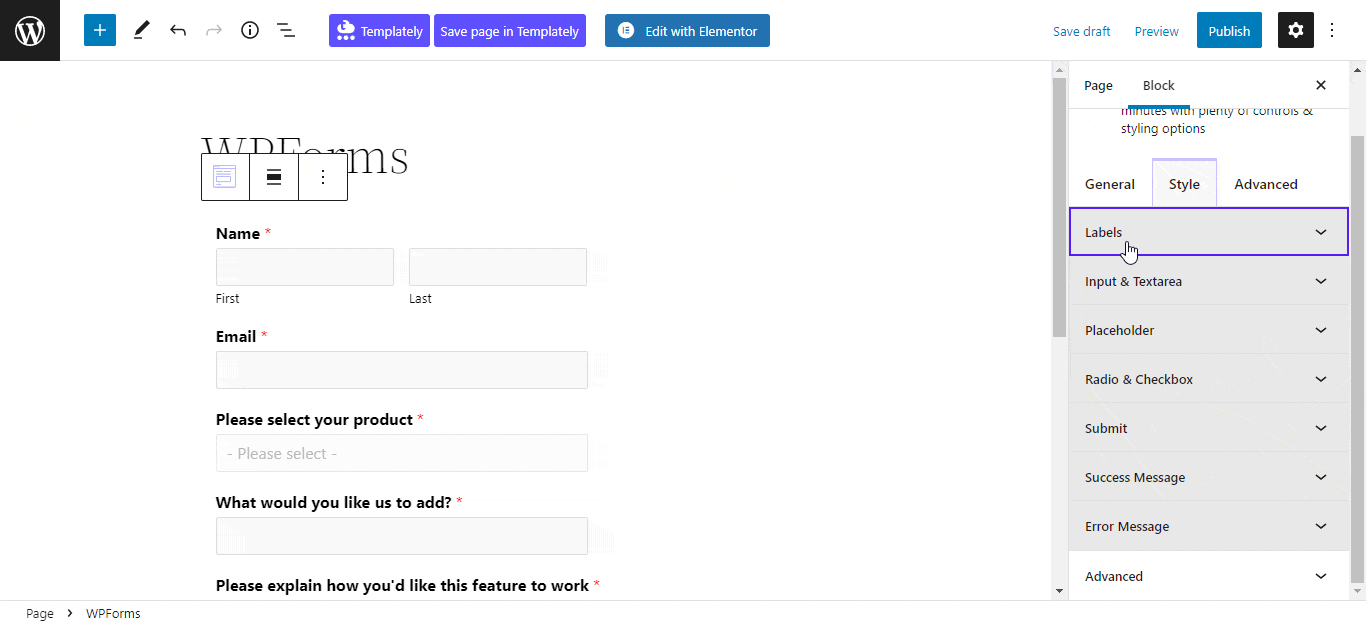The width and height of the screenshot is (1366, 625).
Task: Click the Templately button
Action: tap(379, 30)
